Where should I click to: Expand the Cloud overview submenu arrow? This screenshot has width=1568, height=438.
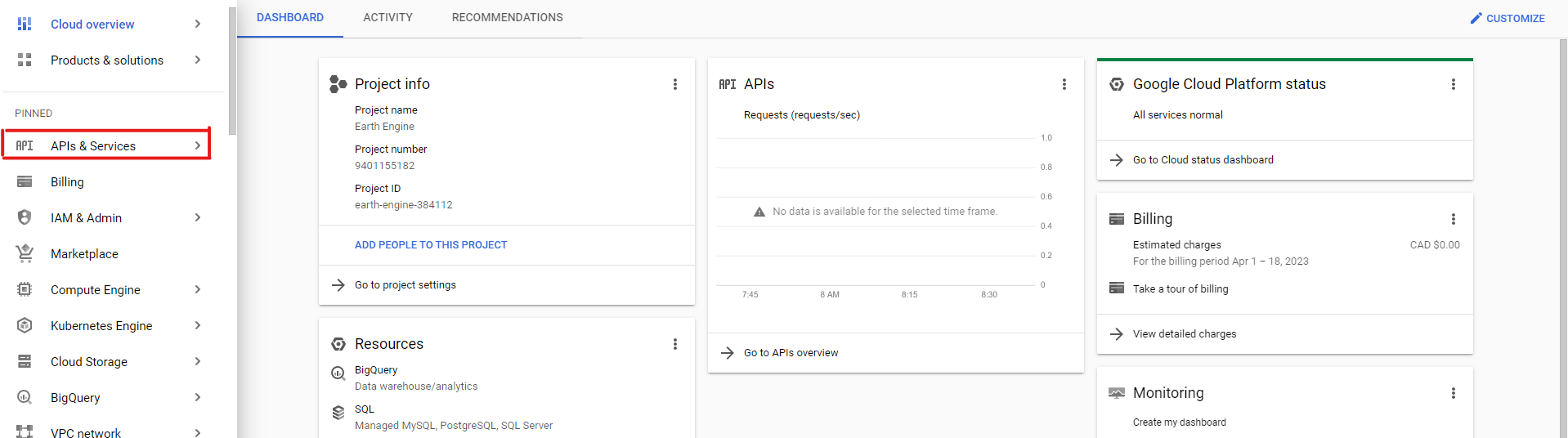point(198,24)
